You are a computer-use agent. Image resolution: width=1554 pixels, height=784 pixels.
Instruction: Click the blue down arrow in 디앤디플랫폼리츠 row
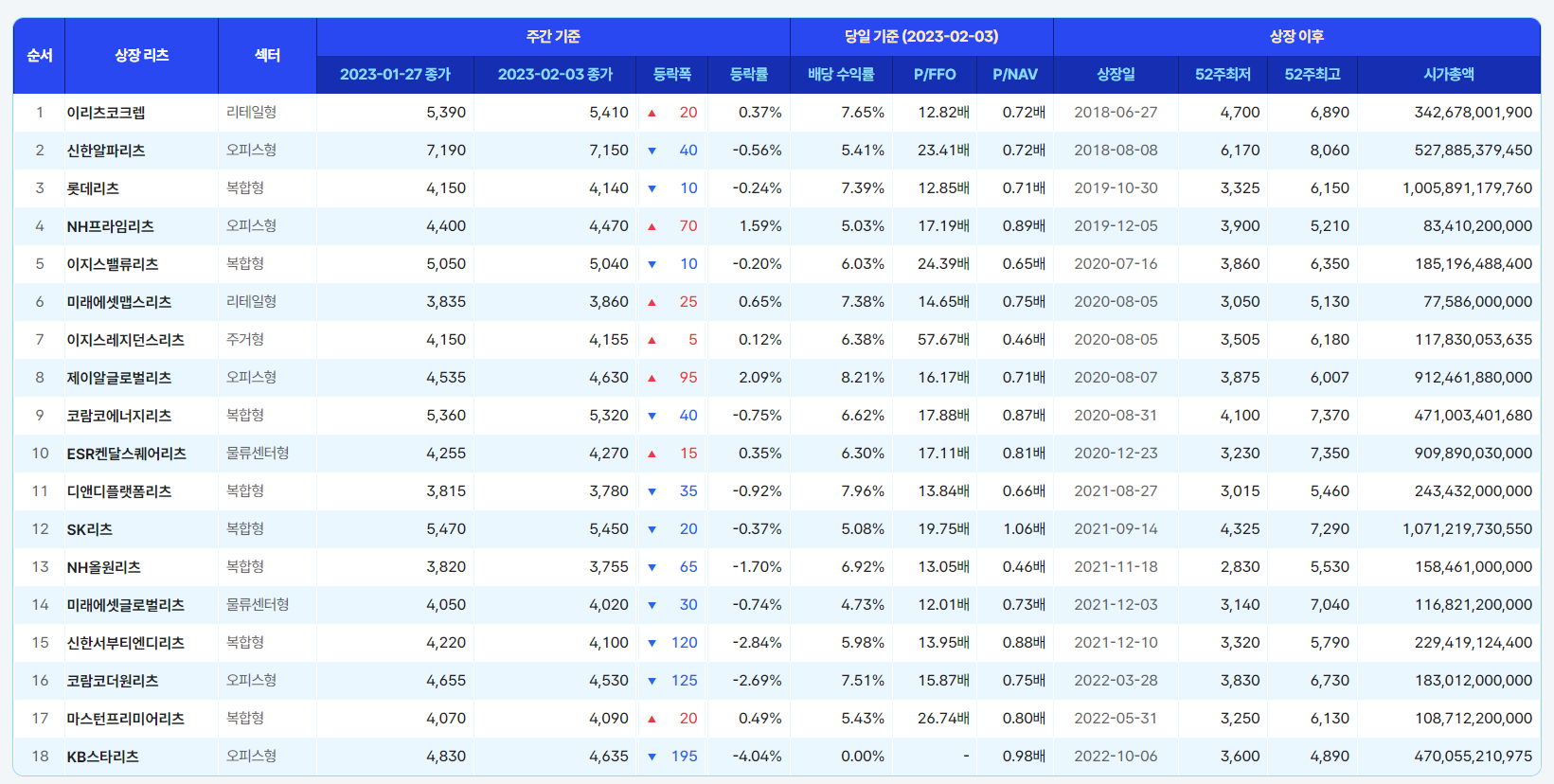tap(652, 491)
